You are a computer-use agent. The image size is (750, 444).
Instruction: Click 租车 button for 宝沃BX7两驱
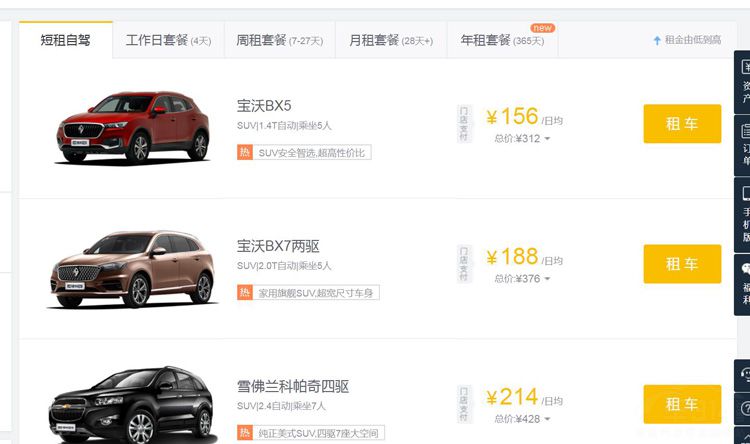point(682,264)
